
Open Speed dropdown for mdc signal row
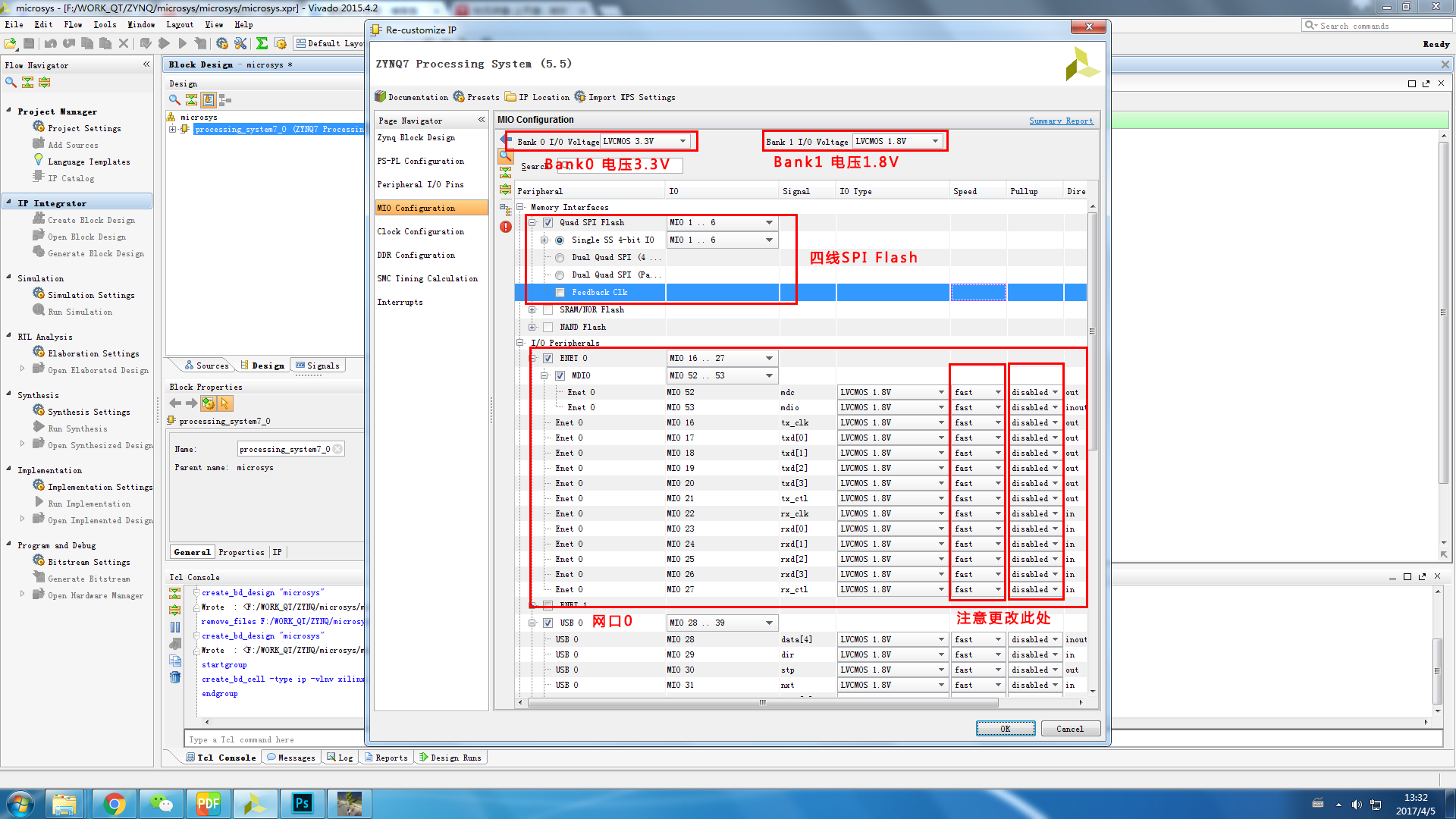coord(978,393)
